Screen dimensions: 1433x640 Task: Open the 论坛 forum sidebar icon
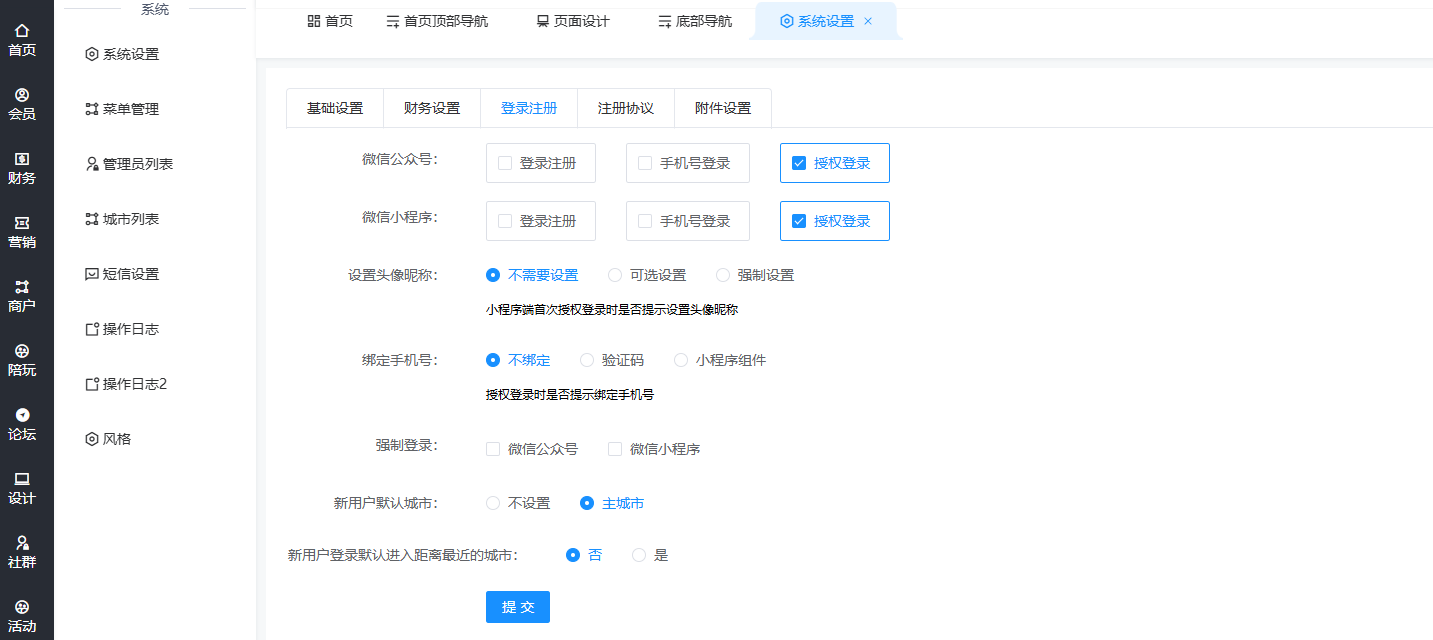(x=22, y=416)
